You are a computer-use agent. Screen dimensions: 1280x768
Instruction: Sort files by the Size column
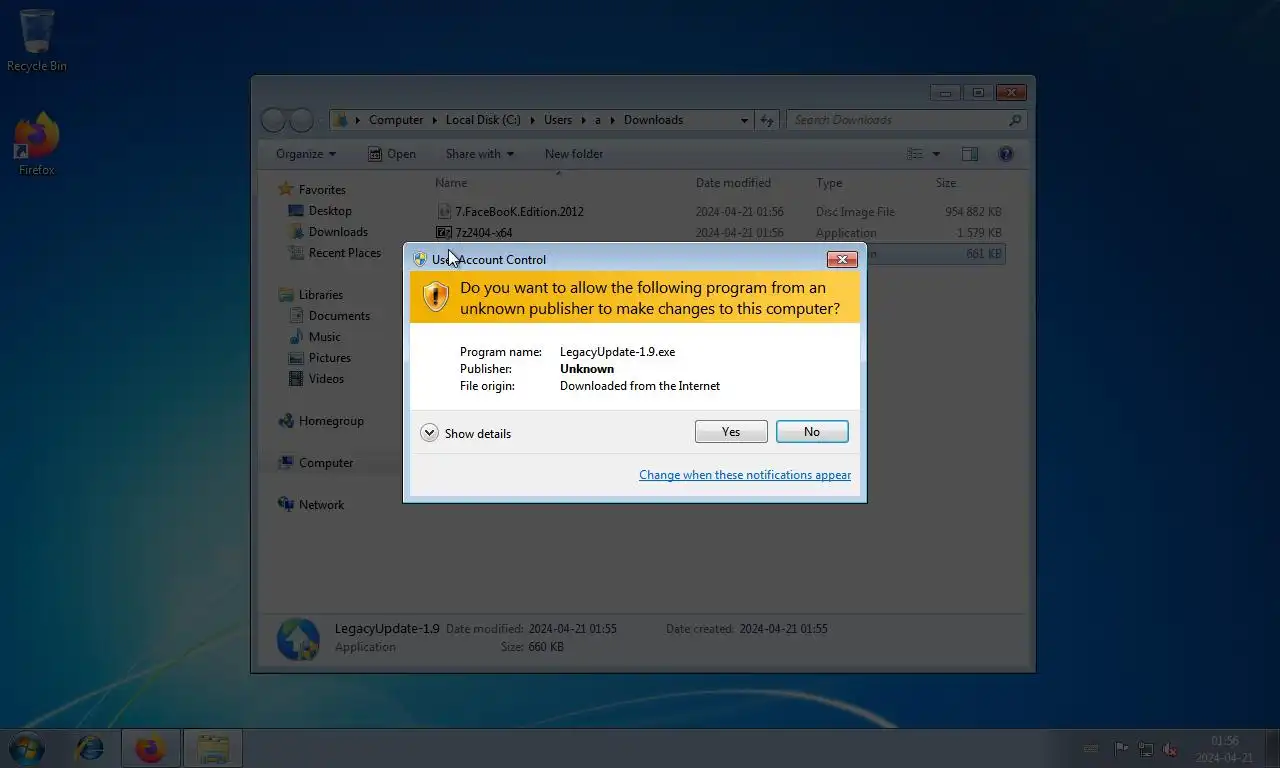point(946,183)
